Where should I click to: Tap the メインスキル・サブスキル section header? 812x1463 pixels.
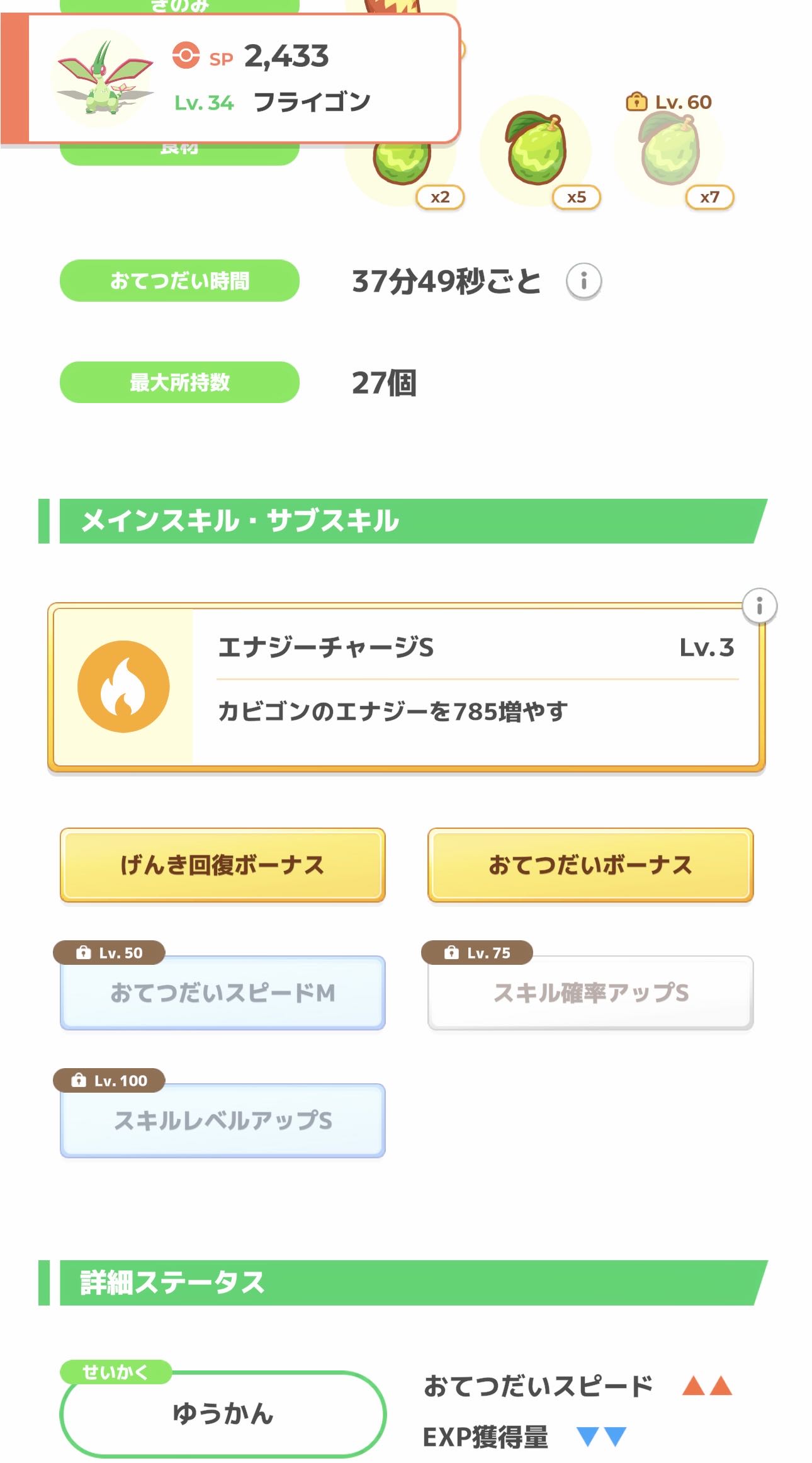click(403, 521)
